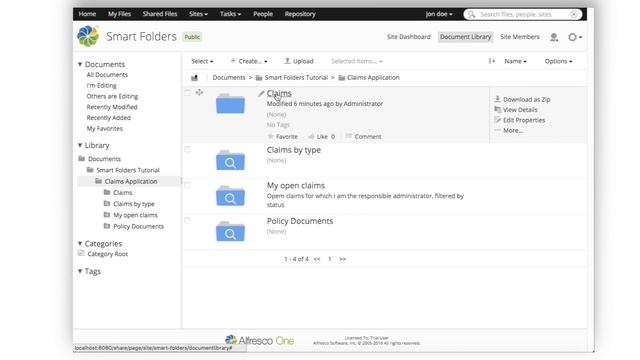Open the Name sort dropdown
This screenshot has height=360, width=640.
point(516,61)
